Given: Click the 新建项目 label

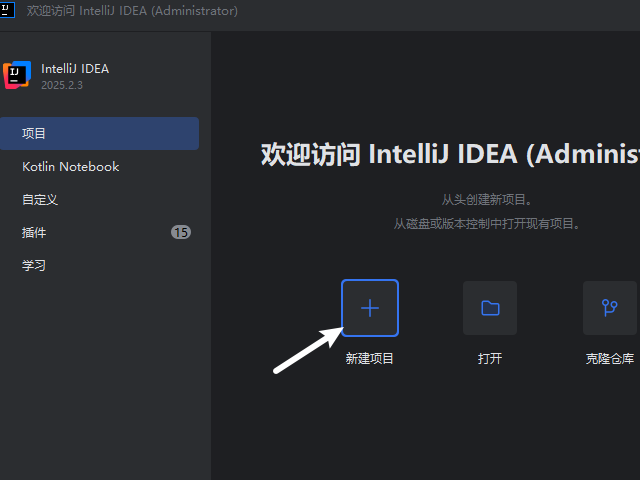Looking at the screenshot, I should pos(370,358).
